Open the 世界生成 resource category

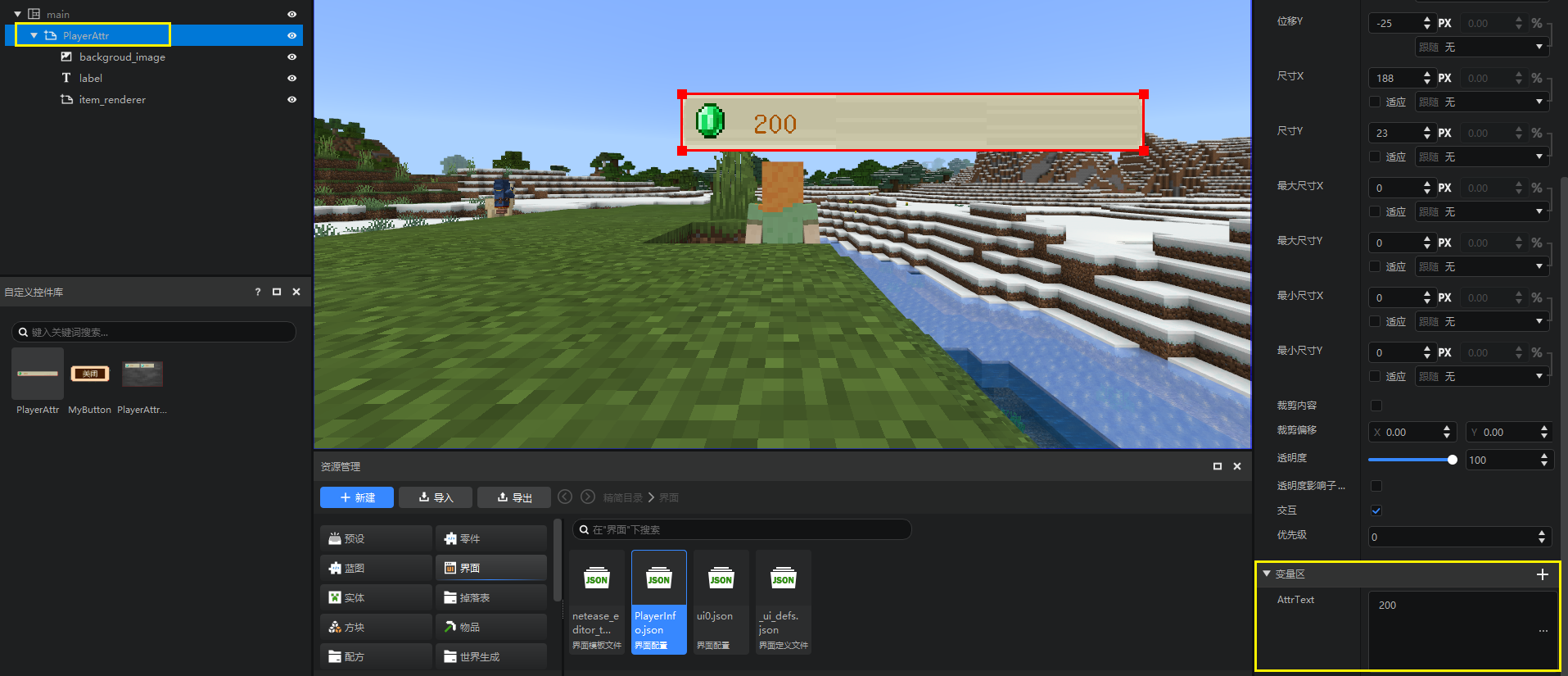click(491, 656)
